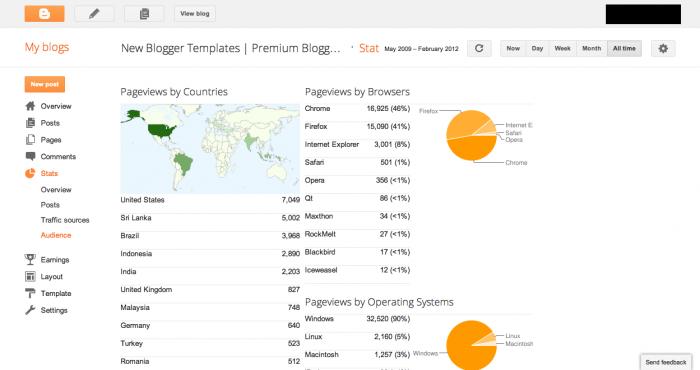Click the Earnings trophy icon
The width and height of the screenshot is (700, 370).
tap(30, 259)
